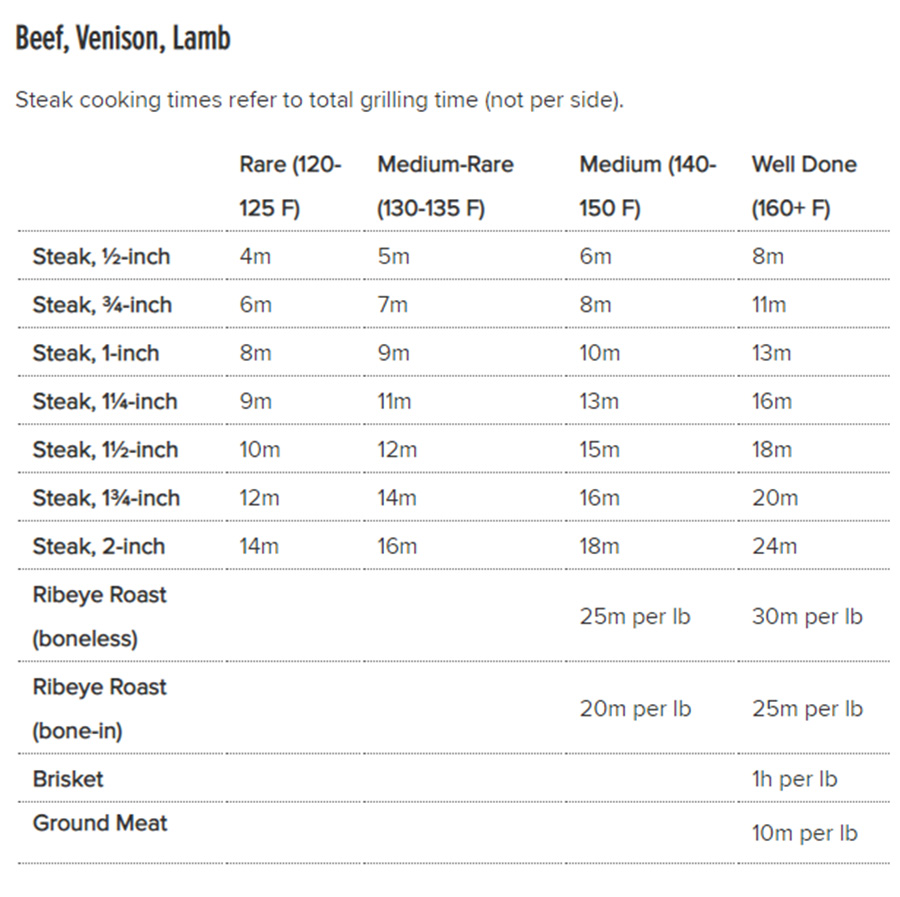Click the "Well Done (160+ F)" column header
The image size is (900, 897).
pyautogui.click(x=804, y=186)
